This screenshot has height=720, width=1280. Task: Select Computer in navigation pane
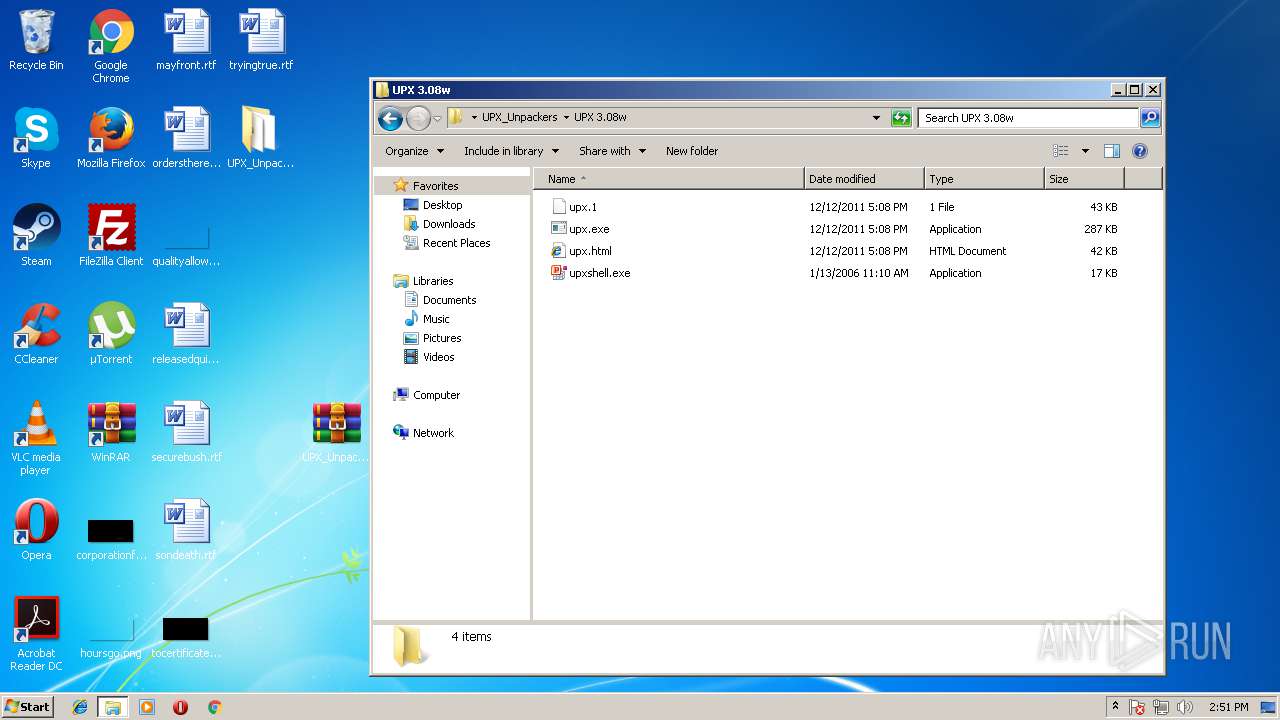pyautogui.click(x=436, y=395)
